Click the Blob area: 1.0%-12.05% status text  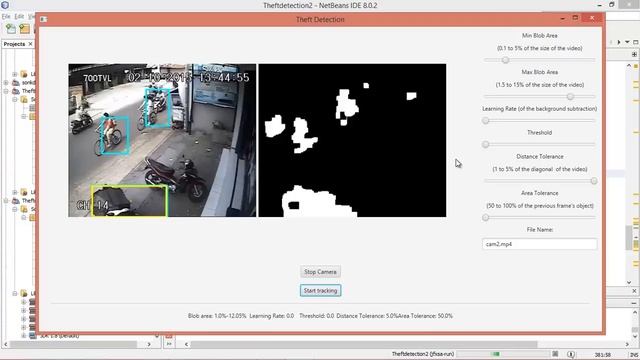click(x=217, y=316)
